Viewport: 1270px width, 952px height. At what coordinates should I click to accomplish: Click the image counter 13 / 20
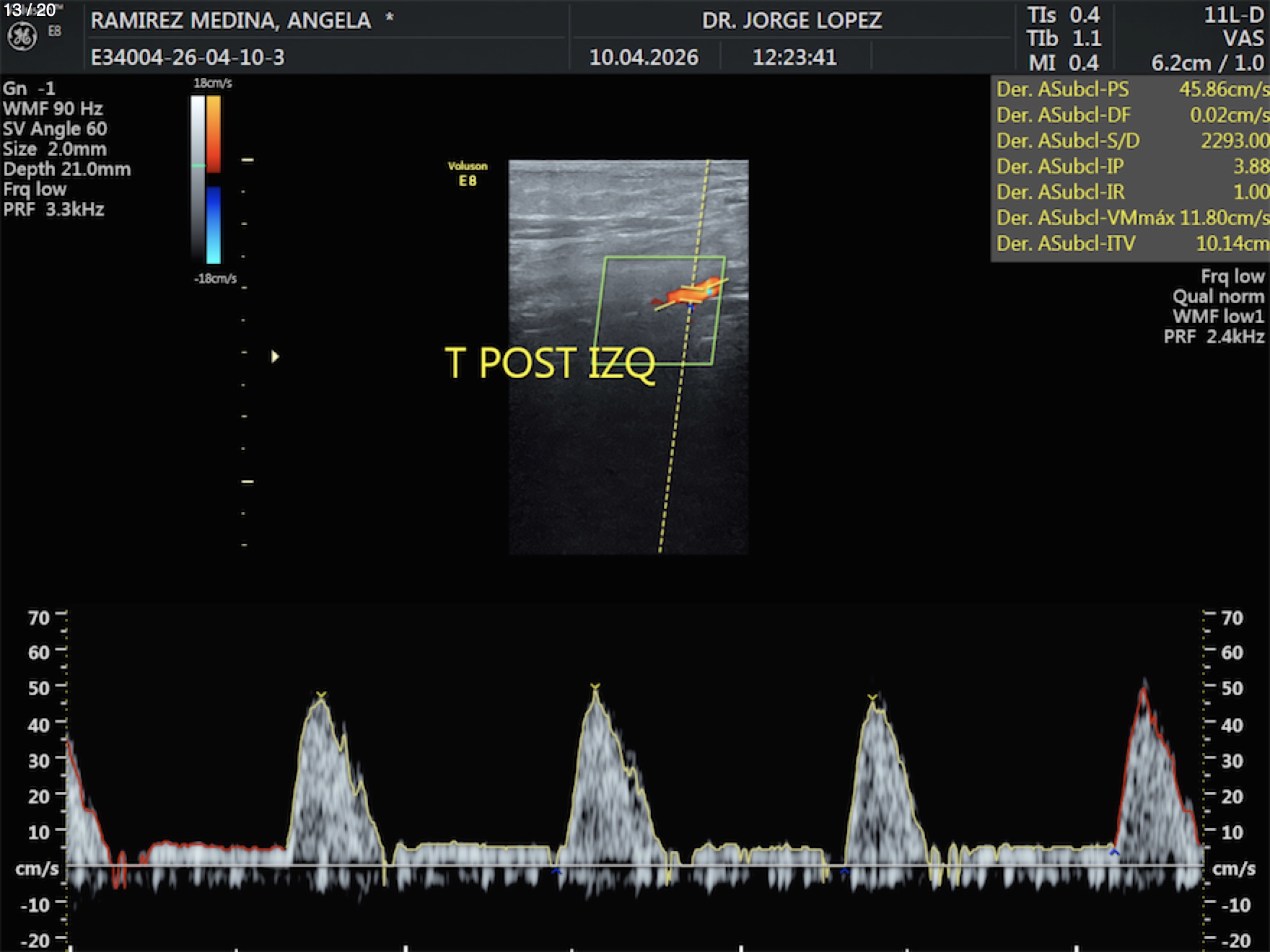click(30, 10)
